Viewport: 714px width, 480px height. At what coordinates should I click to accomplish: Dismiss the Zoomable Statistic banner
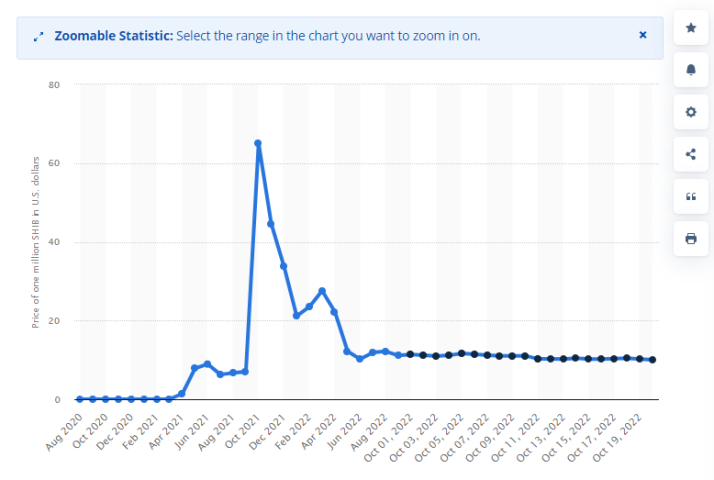click(643, 34)
